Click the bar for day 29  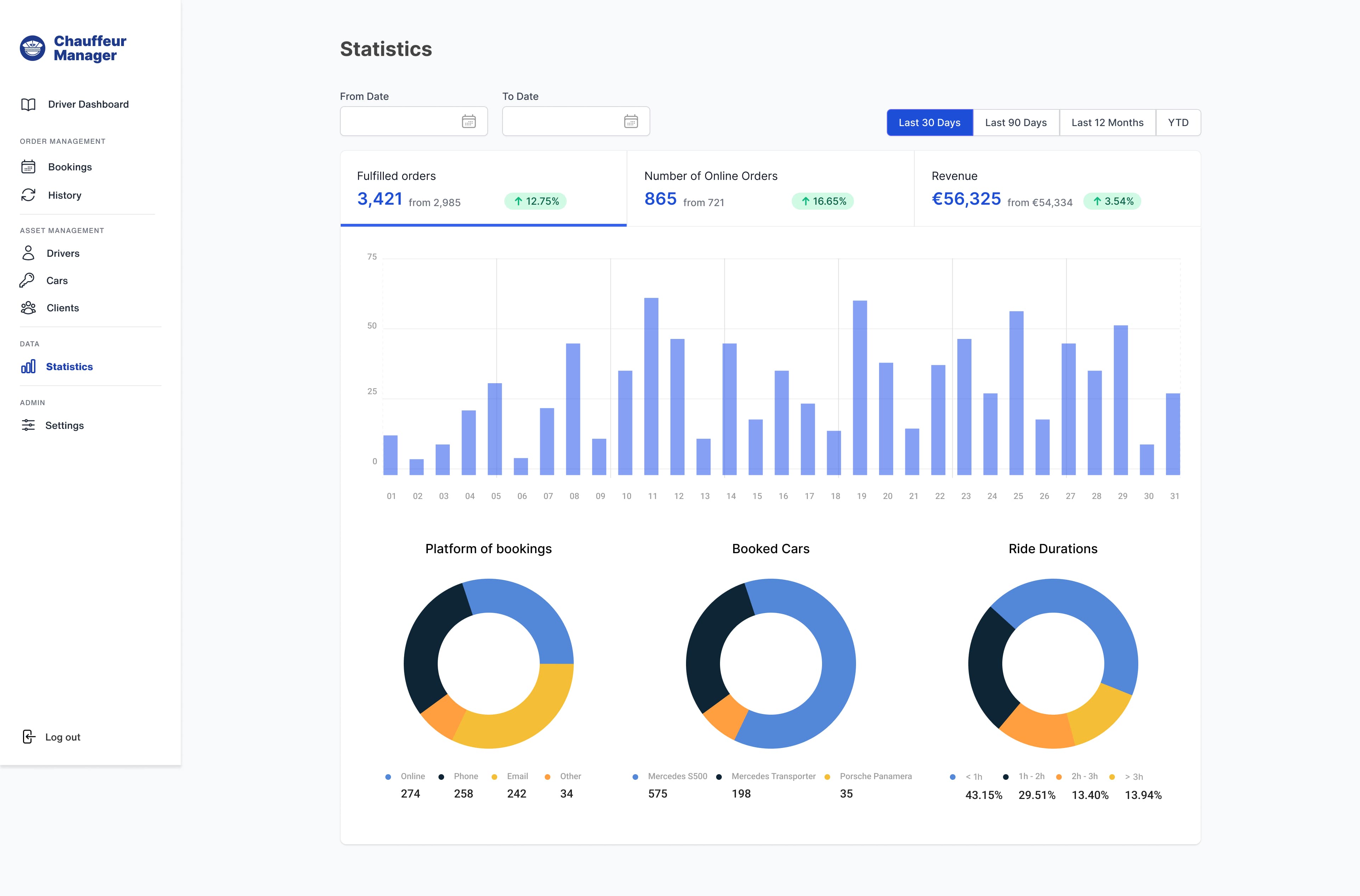[x=1121, y=400]
